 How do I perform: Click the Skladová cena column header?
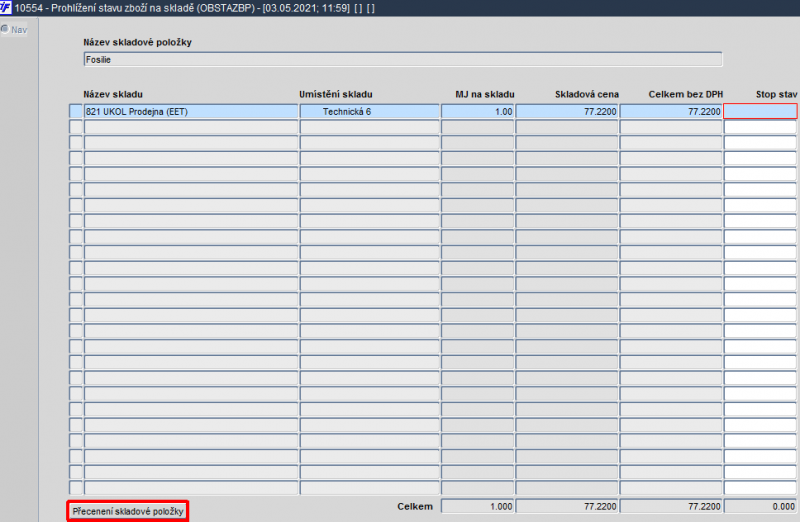click(x=587, y=94)
